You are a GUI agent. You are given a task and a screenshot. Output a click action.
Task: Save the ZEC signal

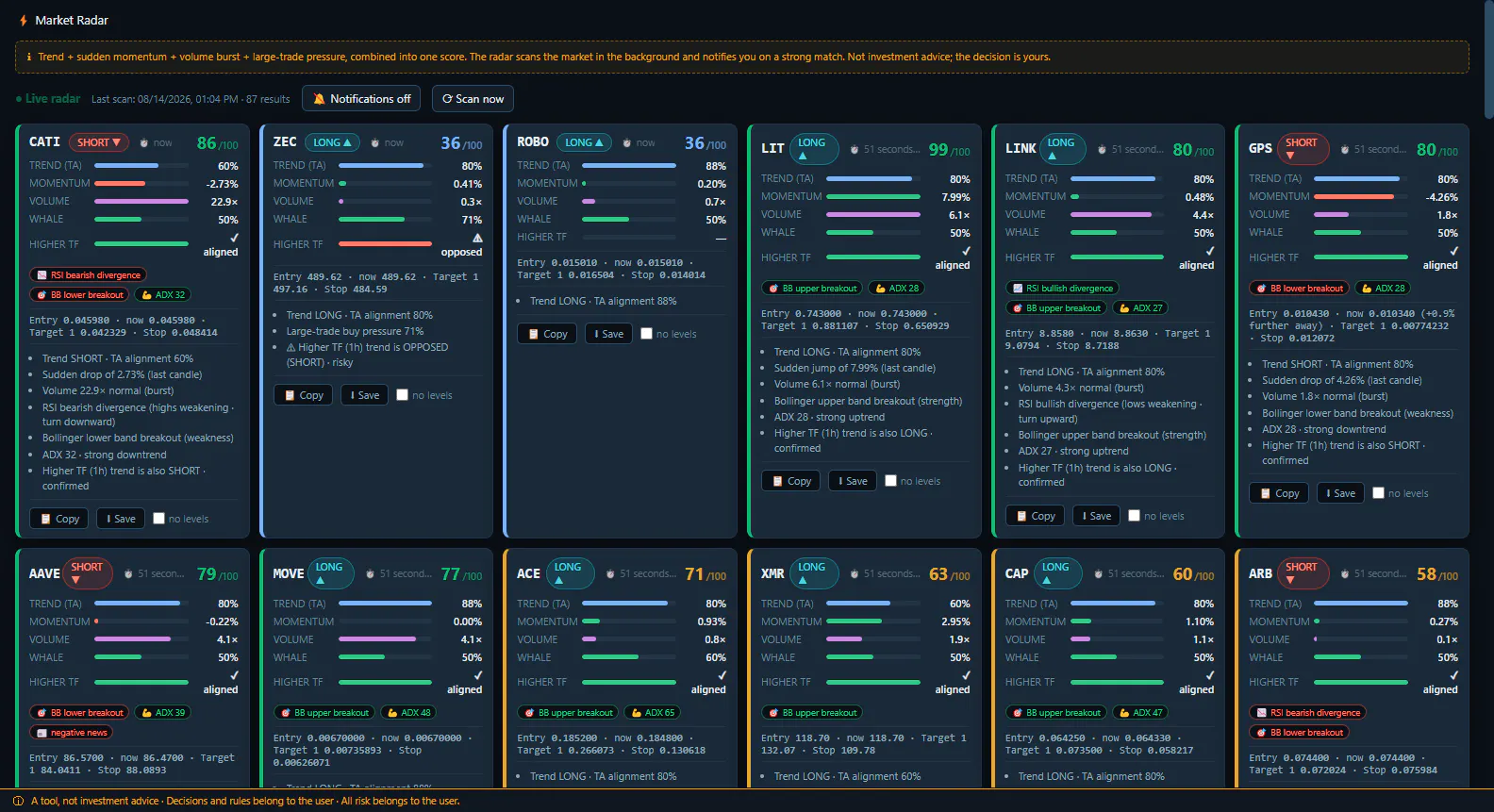click(x=364, y=395)
